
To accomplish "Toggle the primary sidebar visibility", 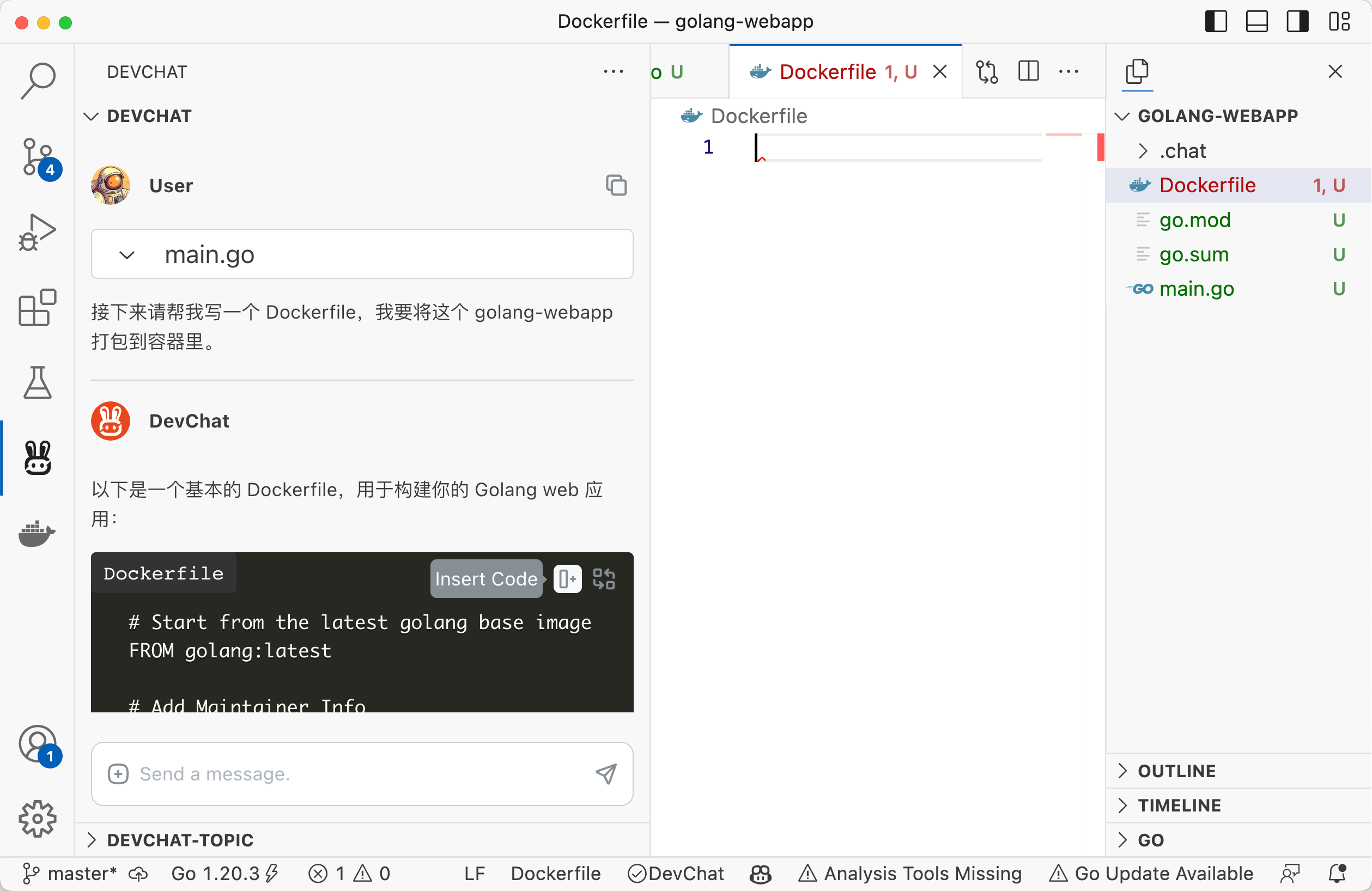I will click(x=1216, y=22).
